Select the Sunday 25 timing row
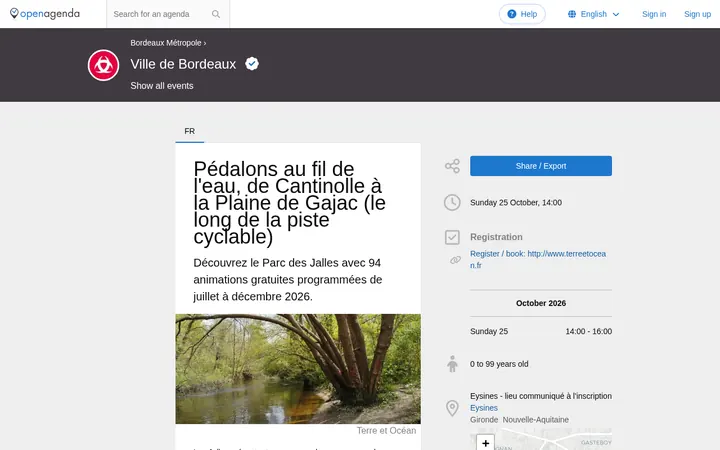Screen dimensions: 720x450 tap(540, 331)
